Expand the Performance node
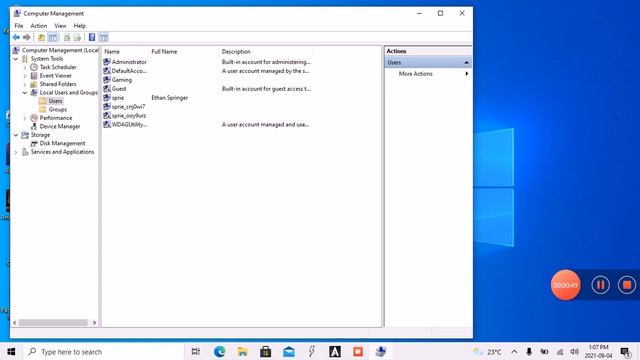Viewport: 640px width, 360px height. 25,118
